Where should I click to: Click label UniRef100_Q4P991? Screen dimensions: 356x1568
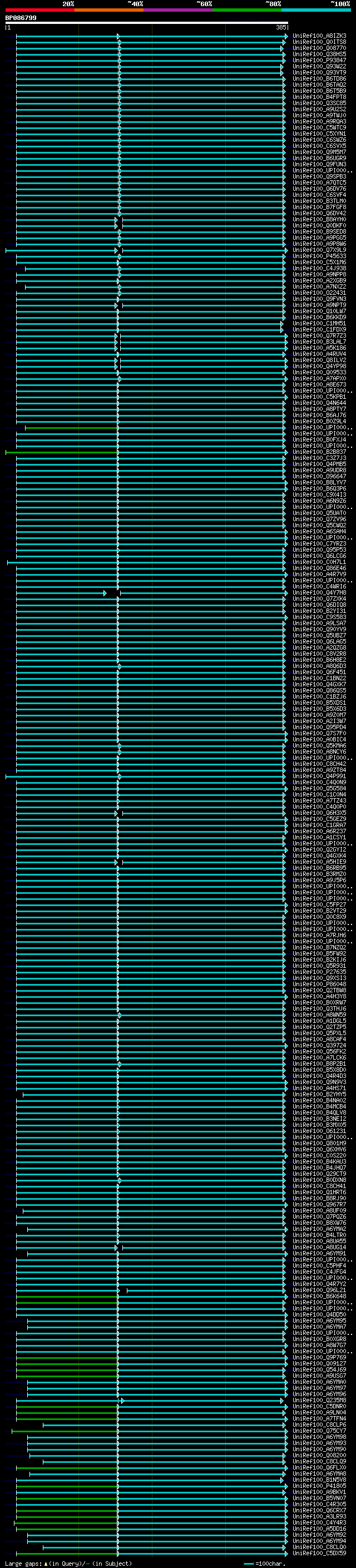click(x=319, y=776)
